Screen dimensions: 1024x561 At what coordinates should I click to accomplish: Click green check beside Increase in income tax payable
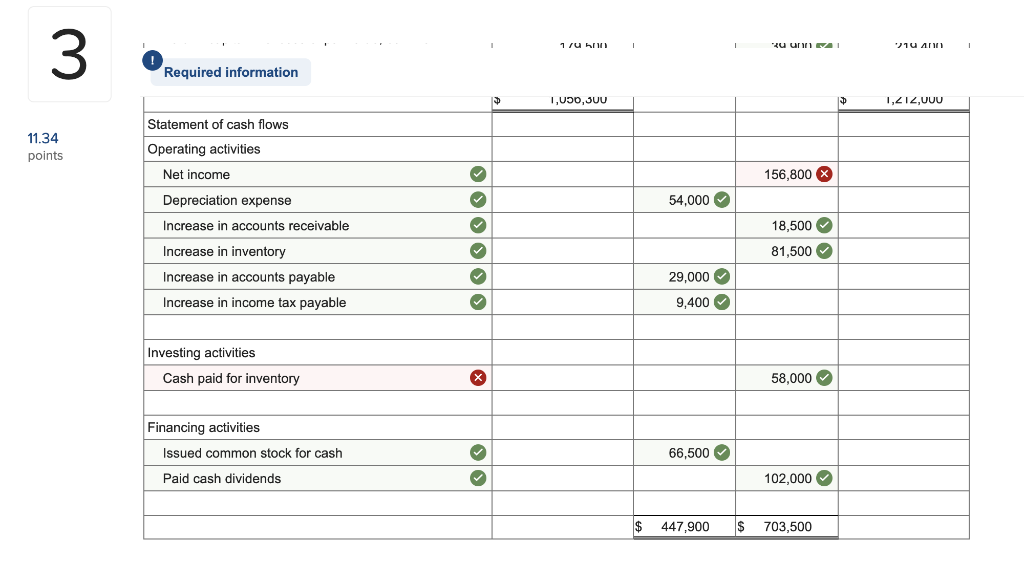tap(478, 302)
